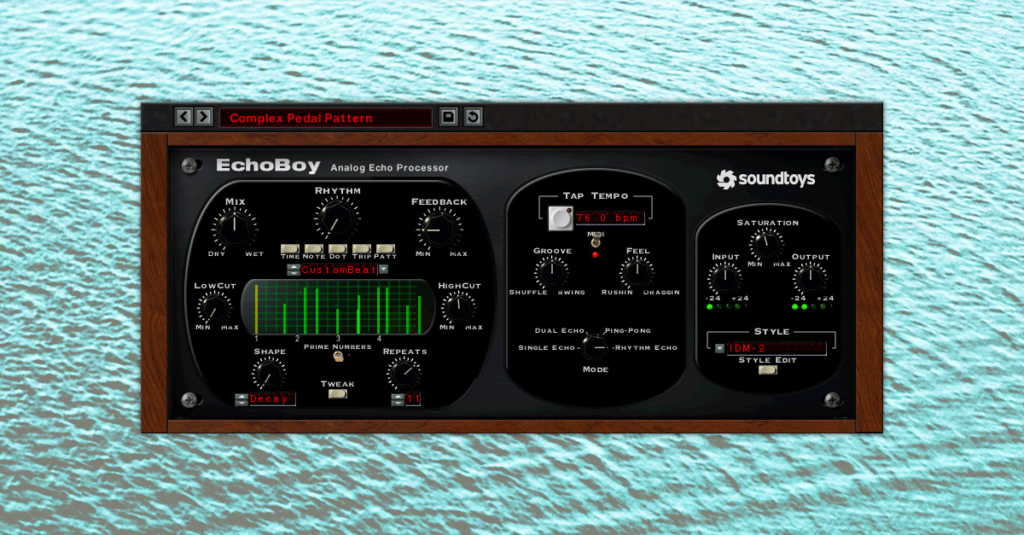Viewport: 1024px width, 535px height.
Task: Open the Complex Pedal Pattern preset name field
Action: (325, 118)
